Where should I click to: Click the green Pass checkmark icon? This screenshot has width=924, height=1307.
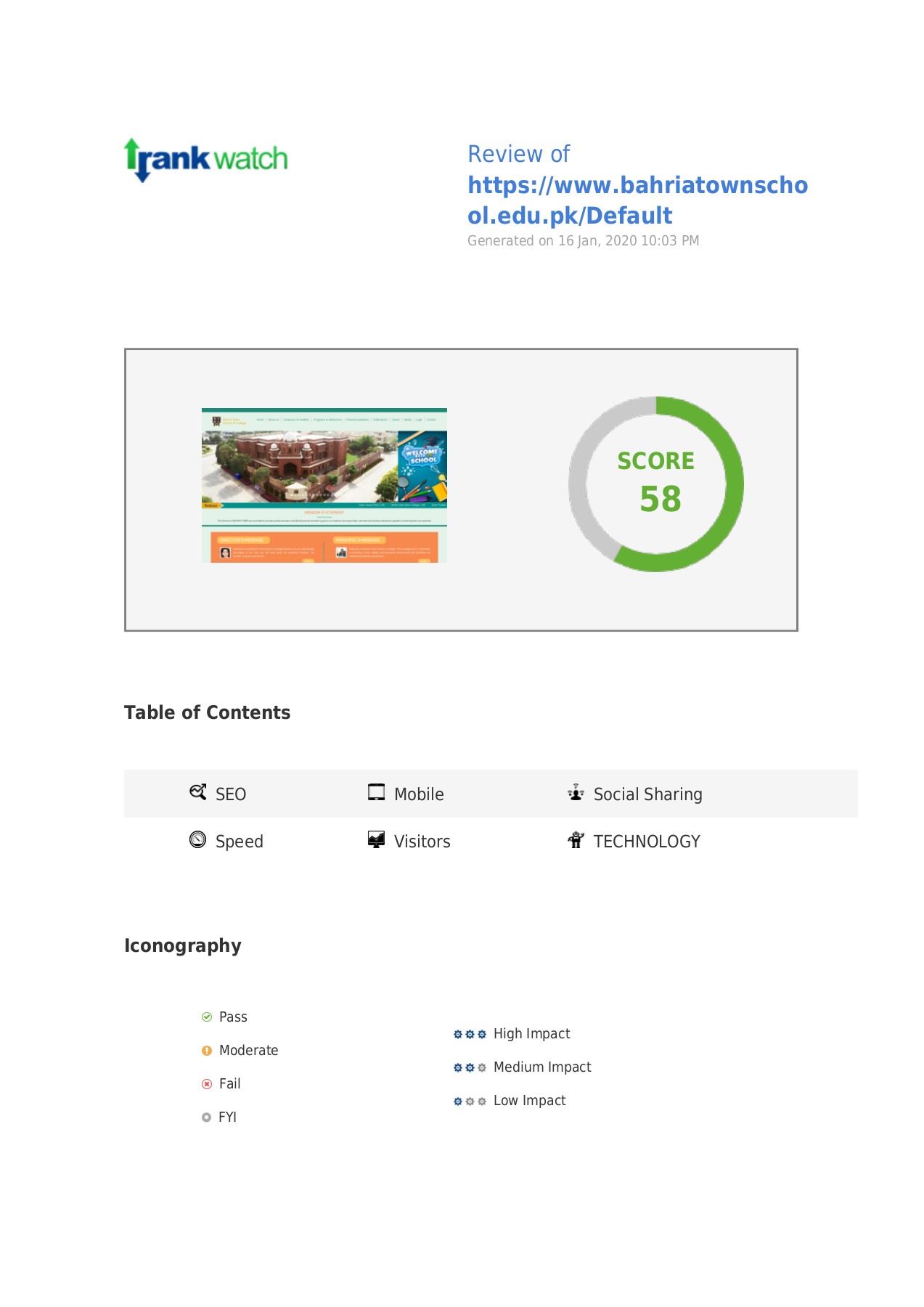click(207, 1017)
